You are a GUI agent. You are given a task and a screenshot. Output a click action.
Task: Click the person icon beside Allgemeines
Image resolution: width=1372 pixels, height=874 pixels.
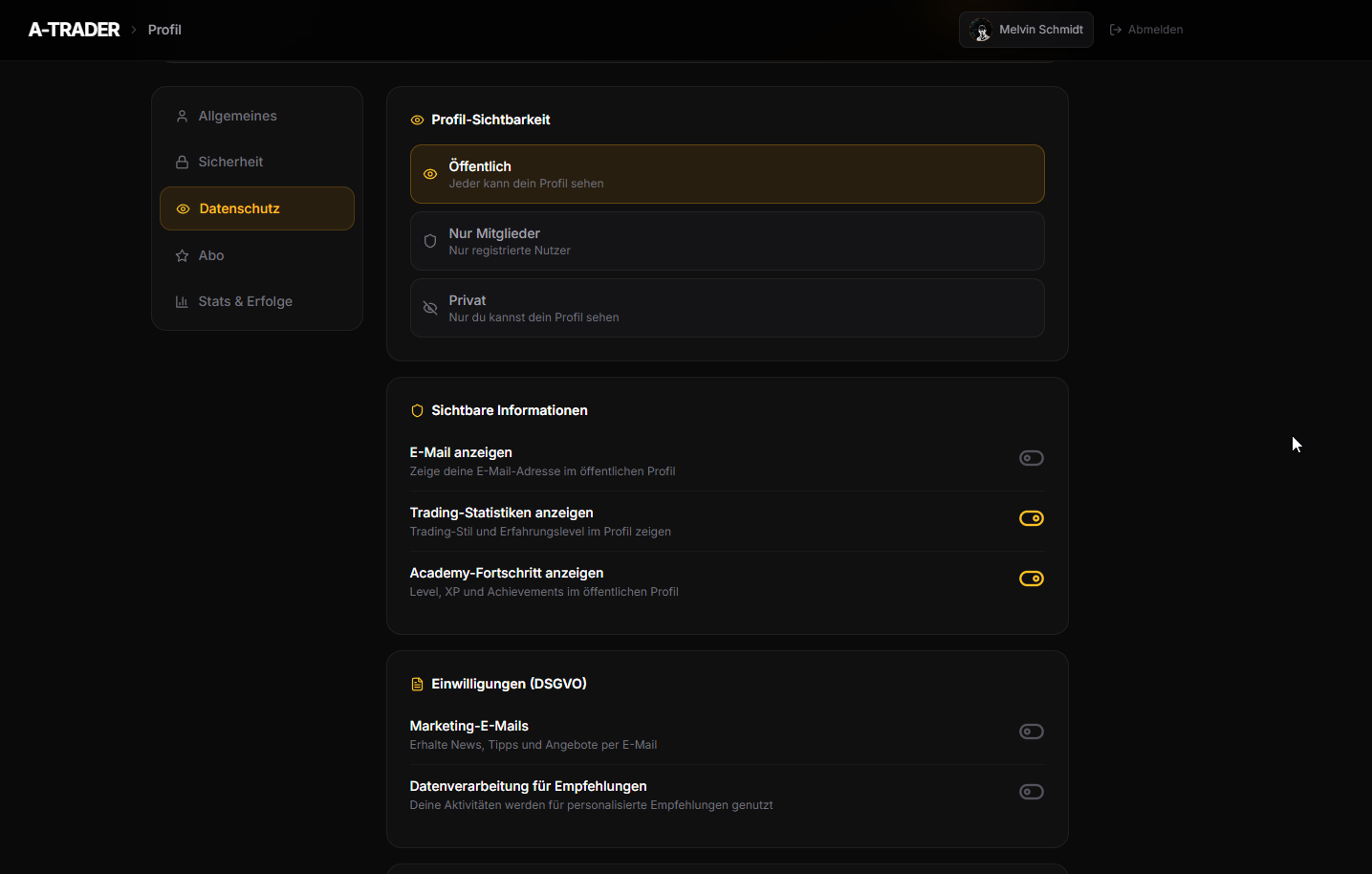pyautogui.click(x=182, y=117)
